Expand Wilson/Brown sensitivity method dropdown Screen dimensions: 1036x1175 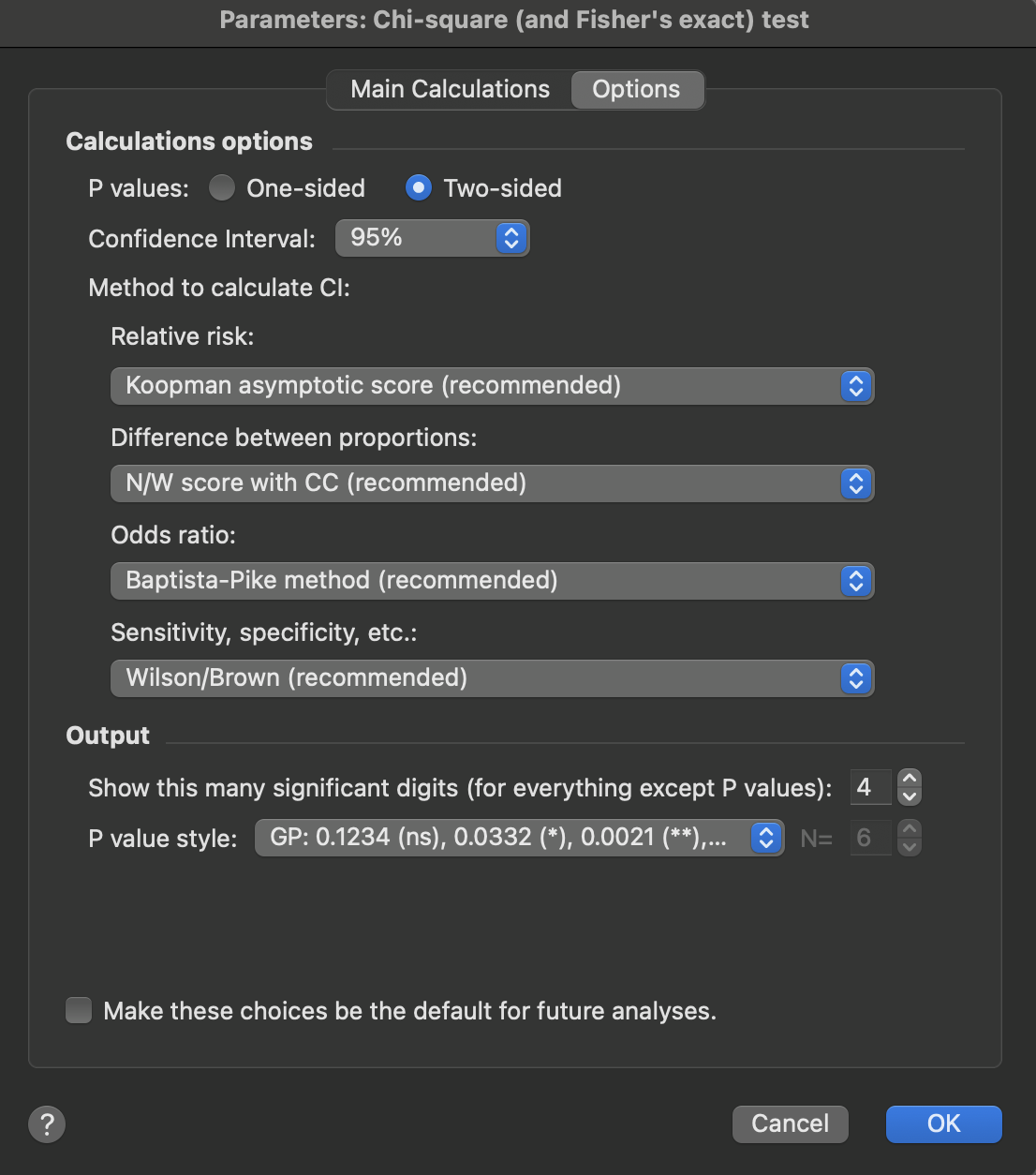(x=492, y=678)
